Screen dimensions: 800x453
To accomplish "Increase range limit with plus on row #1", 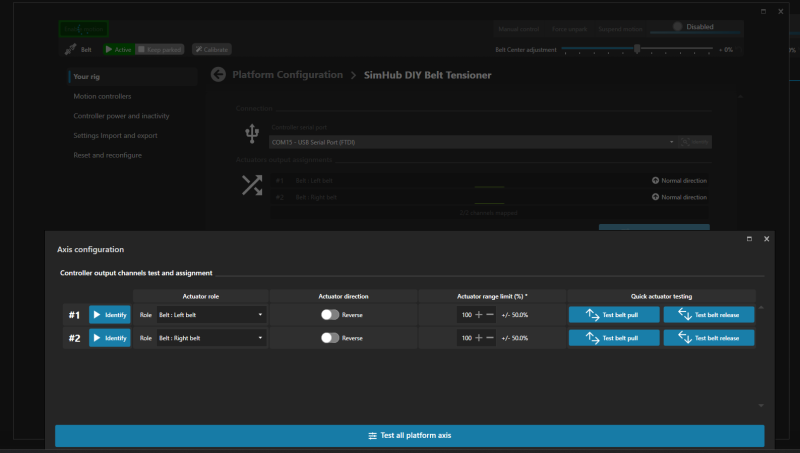I will tap(479, 315).
